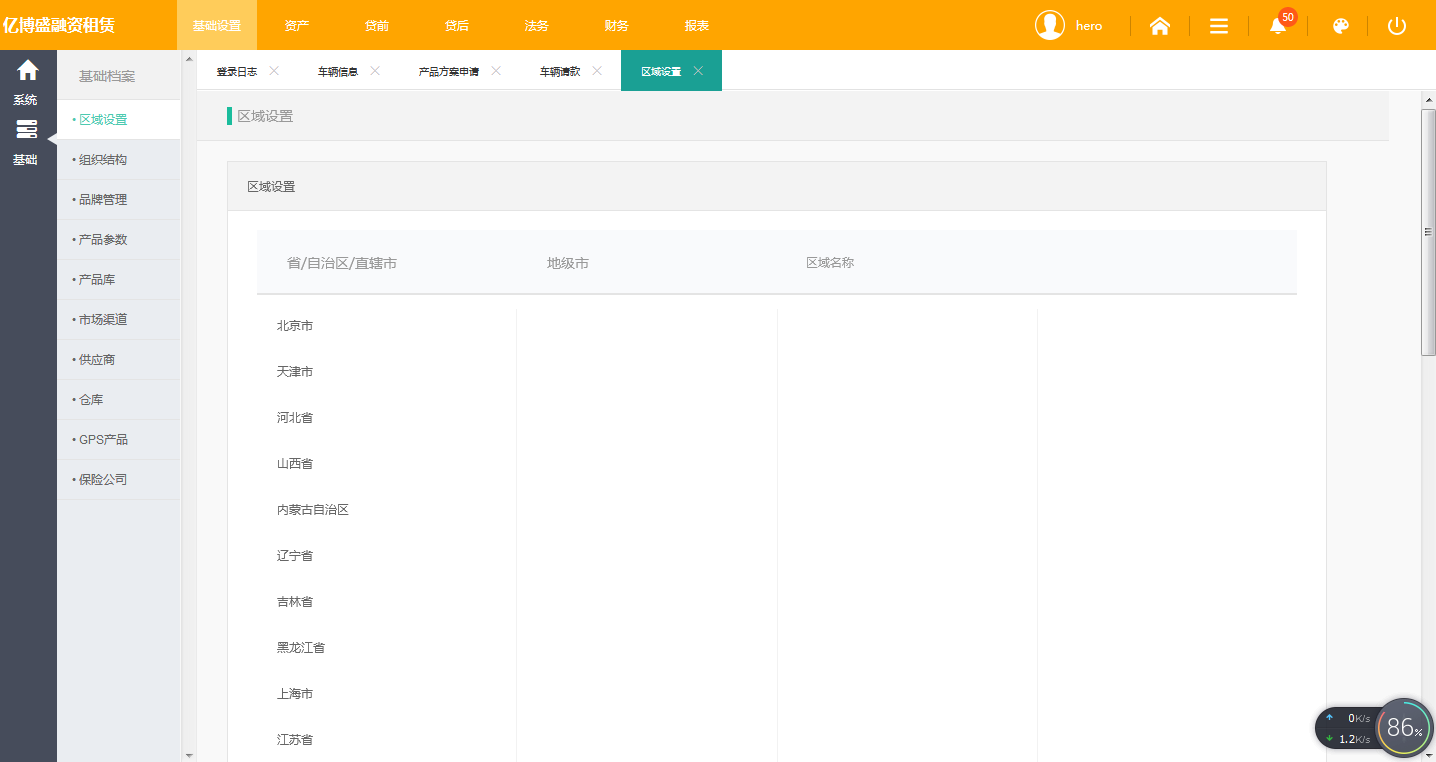Open the 财务 top menu
Screen dimensions: 1436x762
617,26
